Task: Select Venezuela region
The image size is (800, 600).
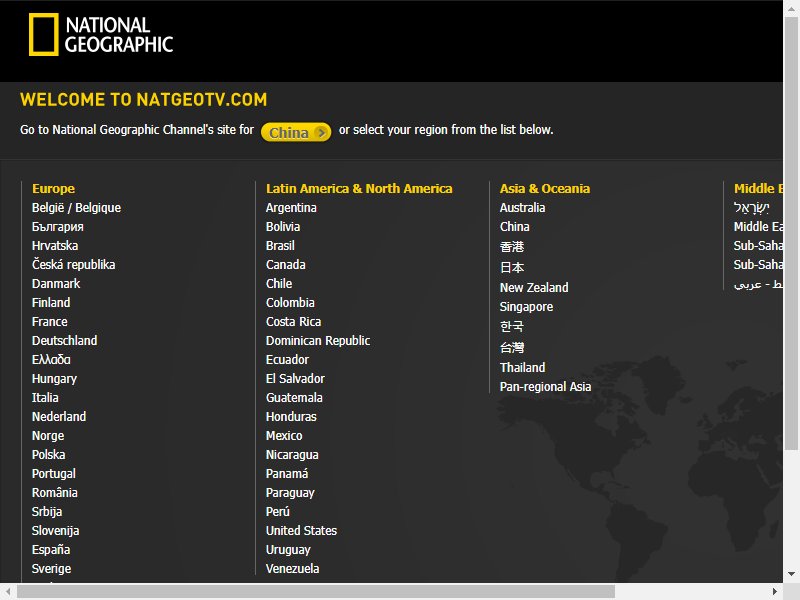Action: 292,568
